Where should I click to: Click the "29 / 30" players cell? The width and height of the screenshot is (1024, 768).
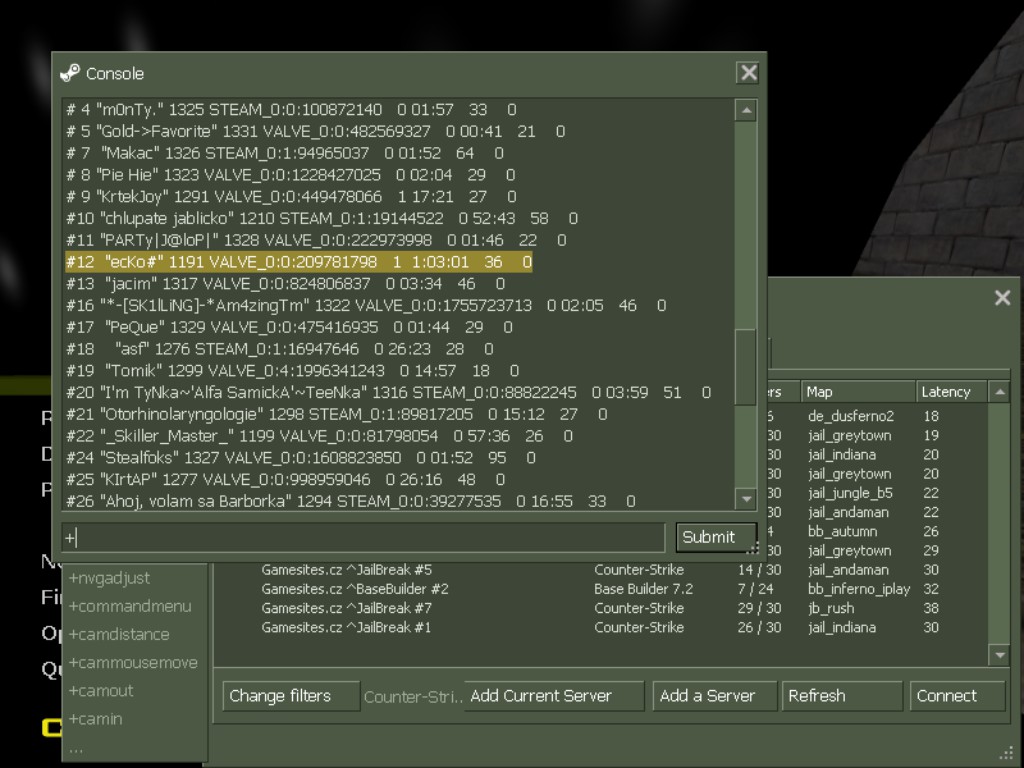coord(759,608)
